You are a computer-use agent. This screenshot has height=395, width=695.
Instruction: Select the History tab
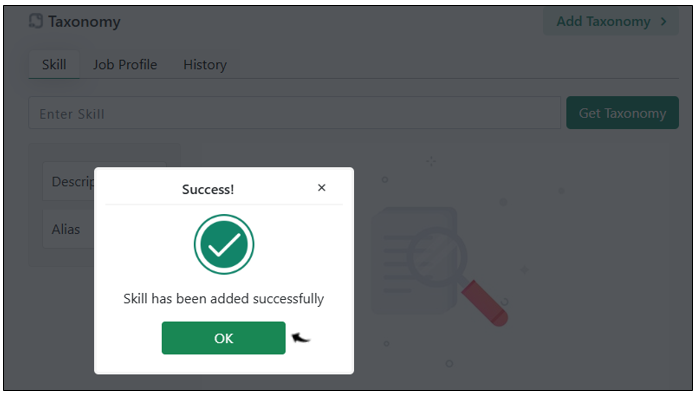tap(205, 65)
